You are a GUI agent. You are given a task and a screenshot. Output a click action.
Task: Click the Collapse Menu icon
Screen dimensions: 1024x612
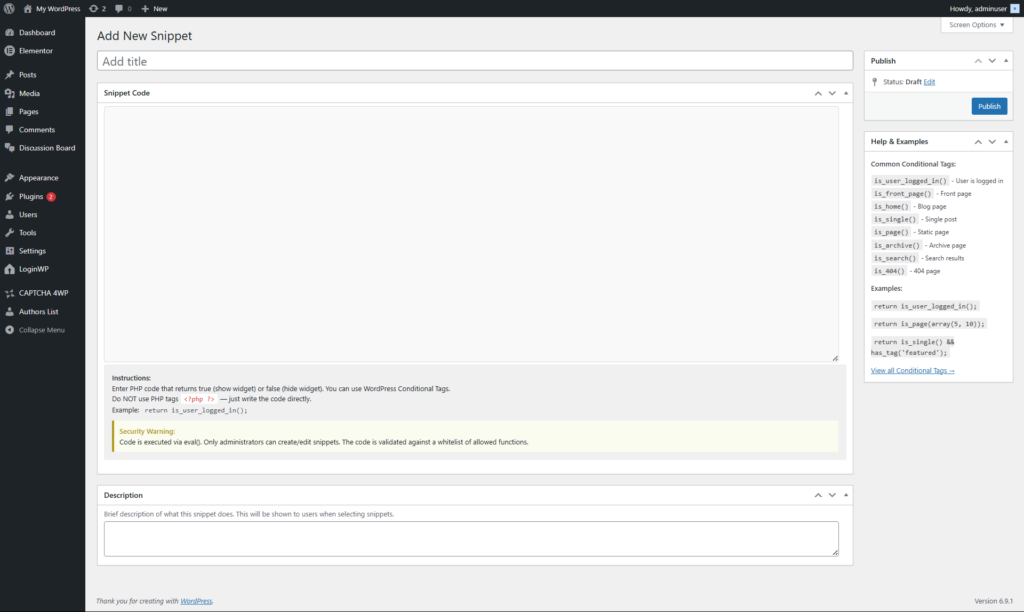[x=9, y=330]
